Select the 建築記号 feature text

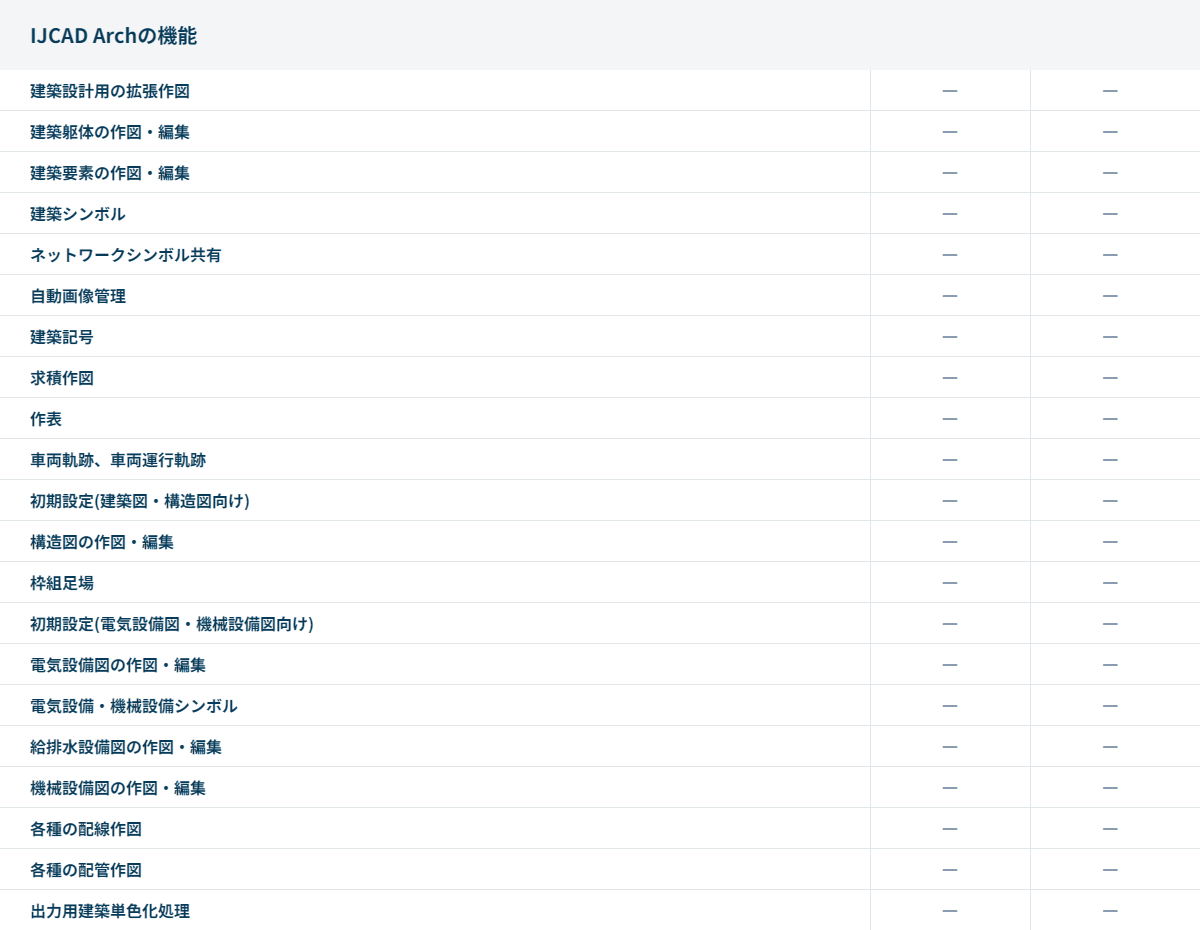click(x=62, y=337)
